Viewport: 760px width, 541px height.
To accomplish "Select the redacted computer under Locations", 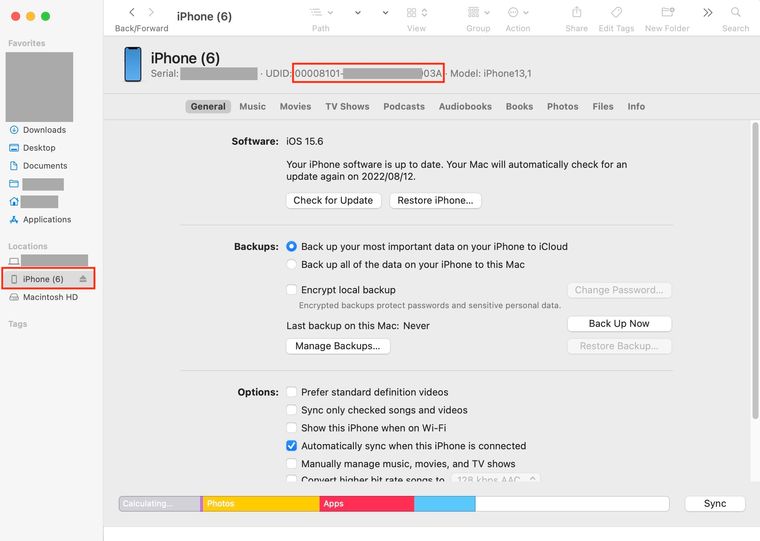I will coord(48,261).
